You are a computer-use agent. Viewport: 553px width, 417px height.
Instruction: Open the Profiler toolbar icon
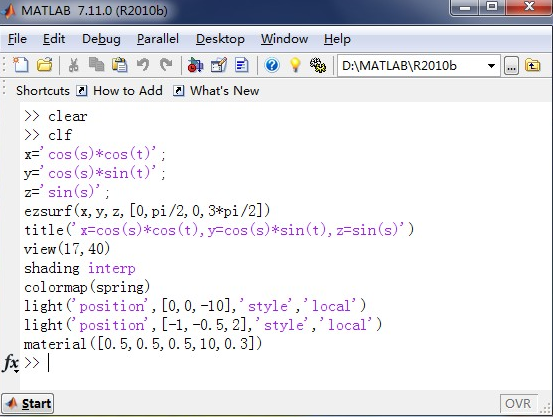click(242, 65)
